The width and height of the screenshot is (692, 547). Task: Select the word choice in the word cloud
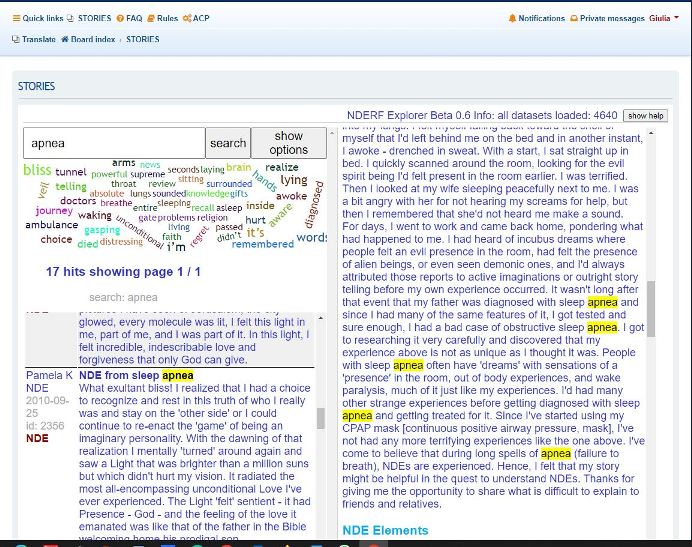[56, 239]
